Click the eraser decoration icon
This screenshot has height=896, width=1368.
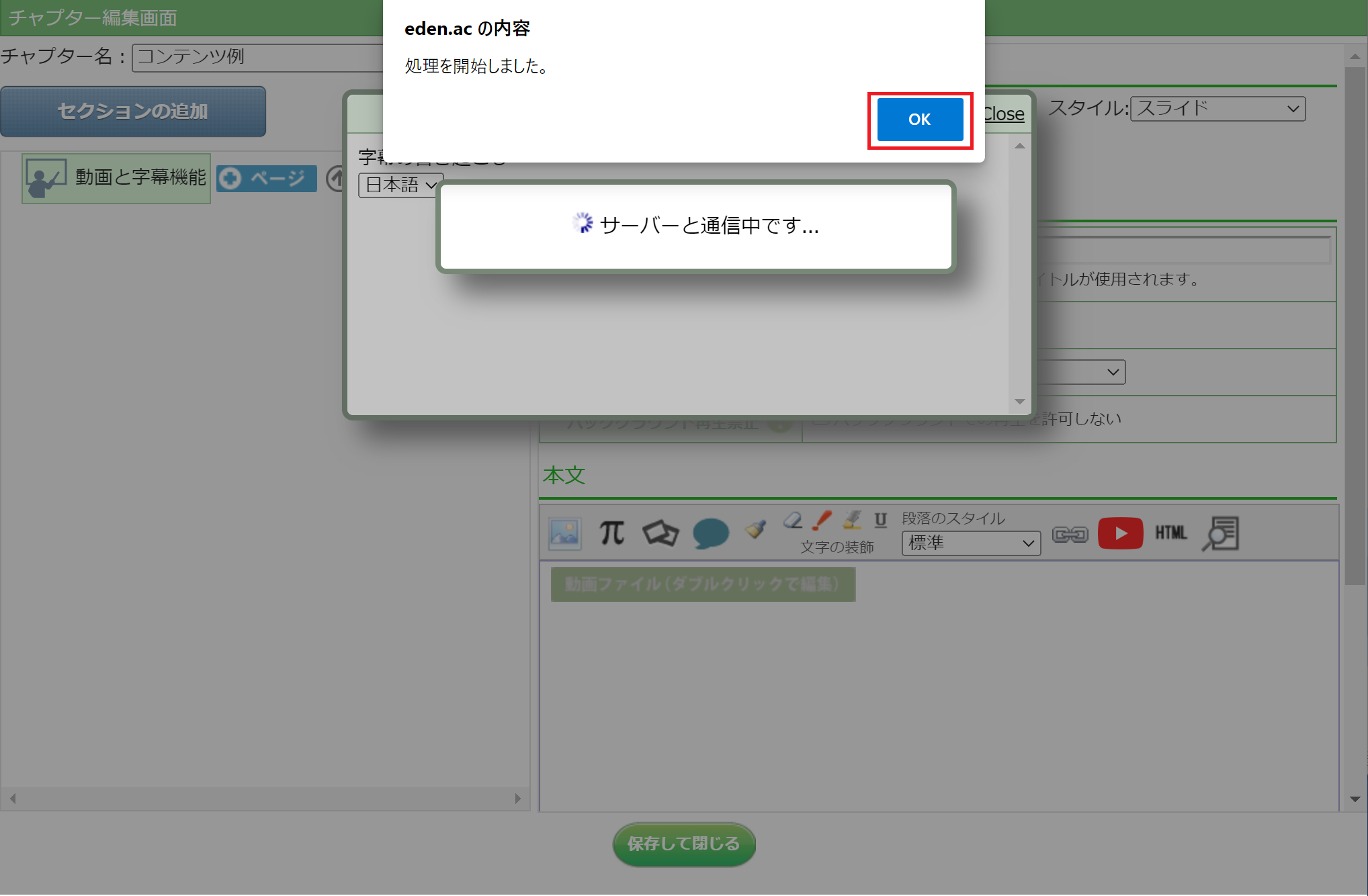click(x=793, y=521)
